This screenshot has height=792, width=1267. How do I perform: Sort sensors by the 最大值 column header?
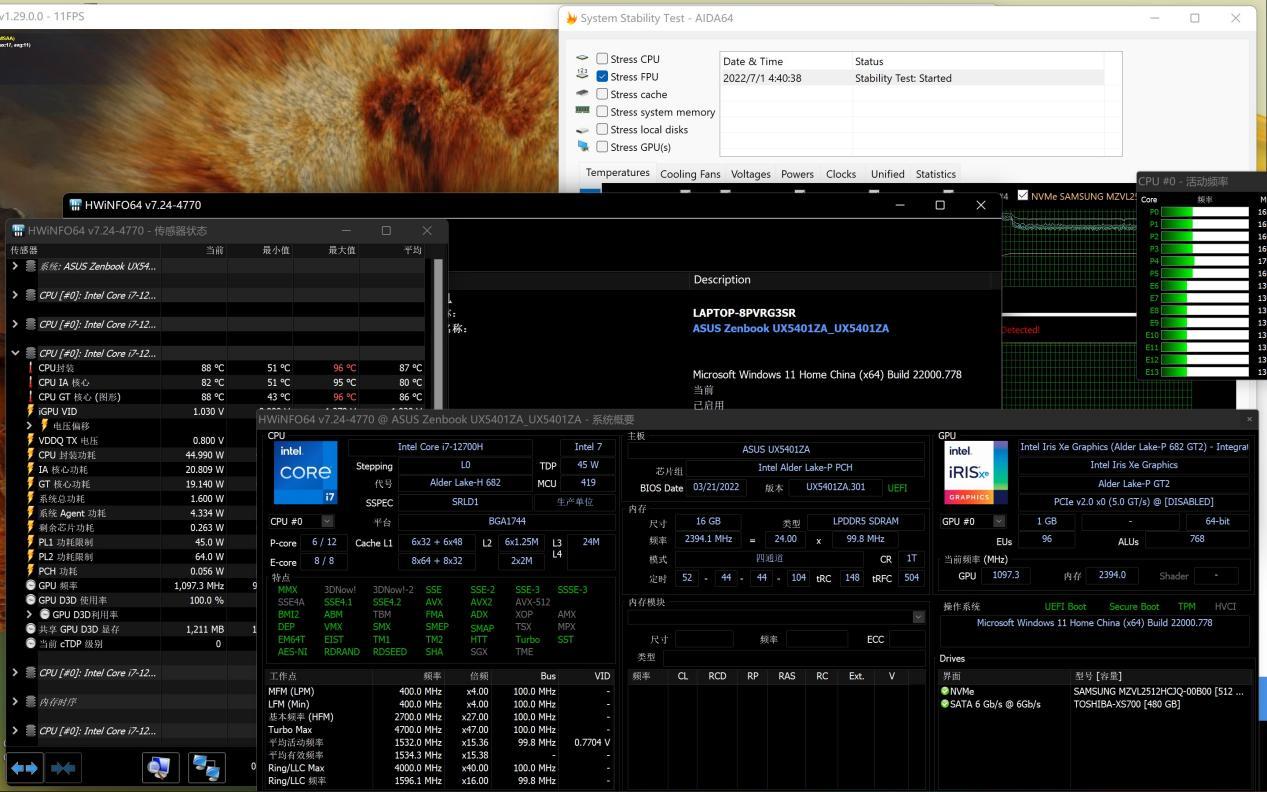342,250
